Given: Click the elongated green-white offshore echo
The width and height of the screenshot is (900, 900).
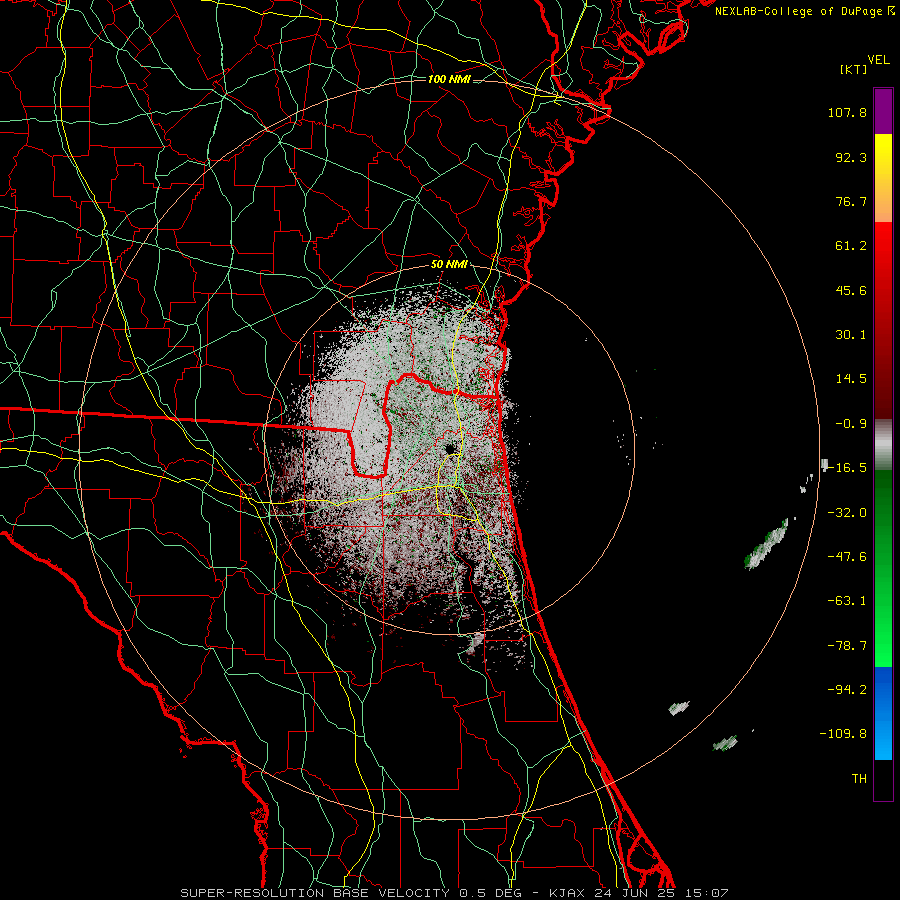Looking at the screenshot, I should click(766, 544).
